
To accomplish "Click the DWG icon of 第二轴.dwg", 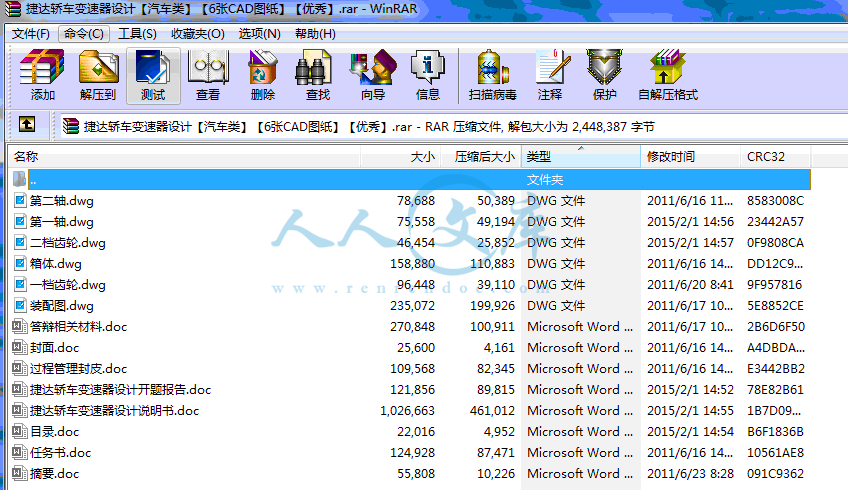I will (x=20, y=201).
